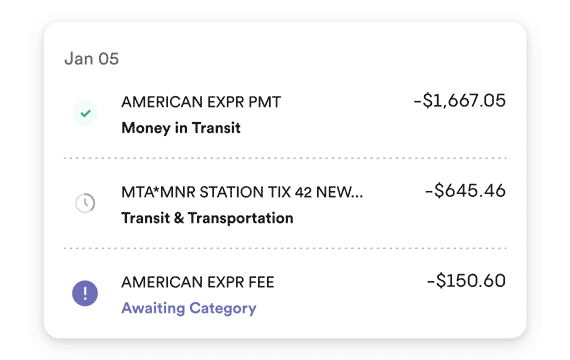Click the word Category in purple label

[223, 308]
